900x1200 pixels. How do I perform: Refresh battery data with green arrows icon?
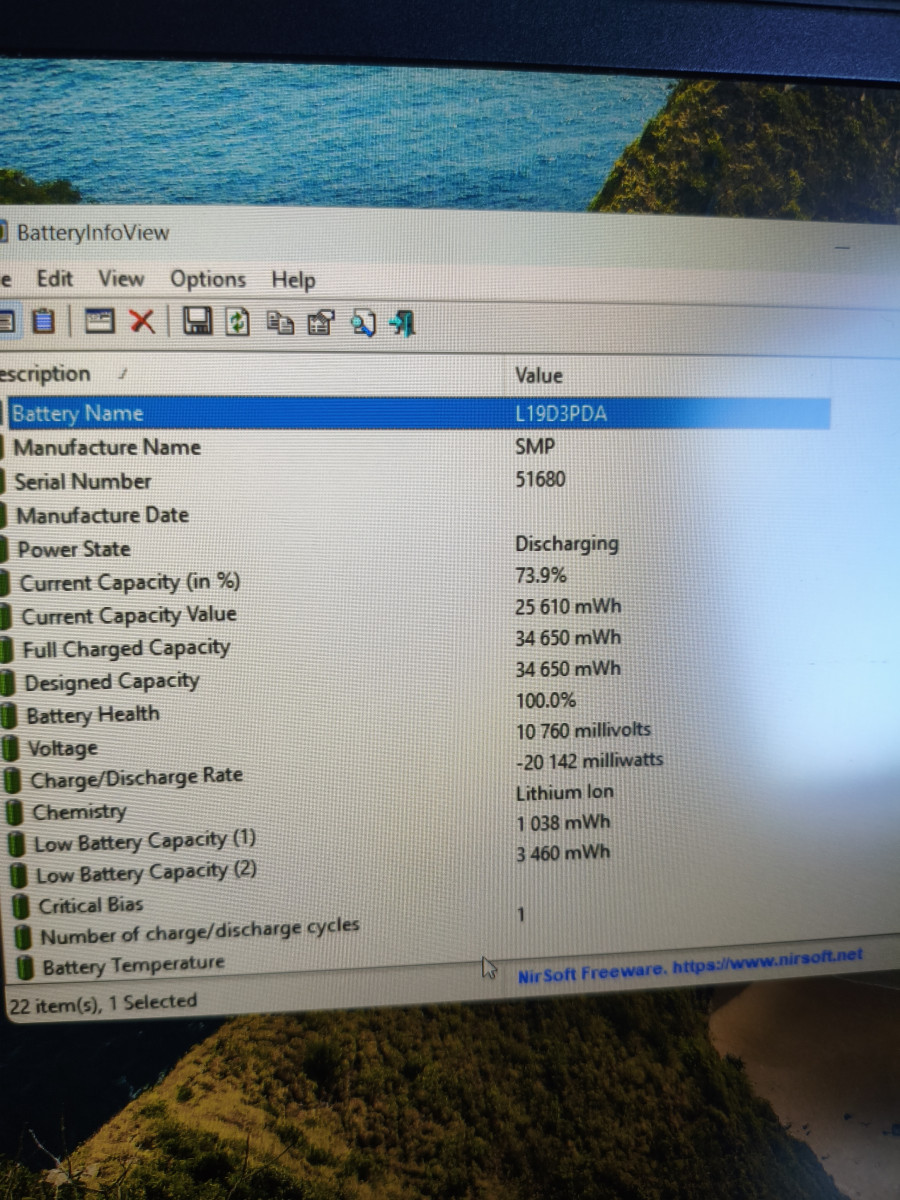(237, 322)
